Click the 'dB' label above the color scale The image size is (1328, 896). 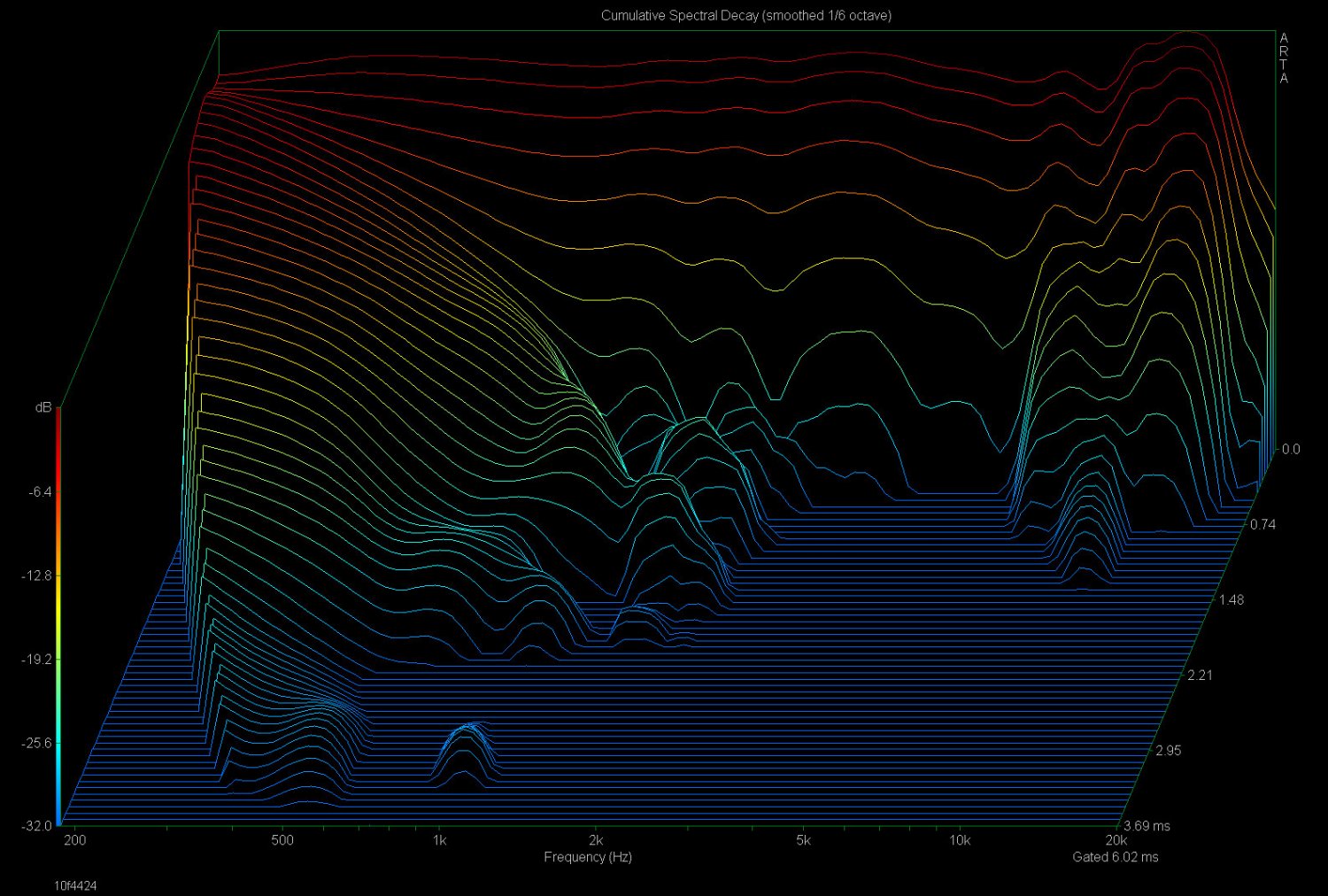tap(43, 407)
